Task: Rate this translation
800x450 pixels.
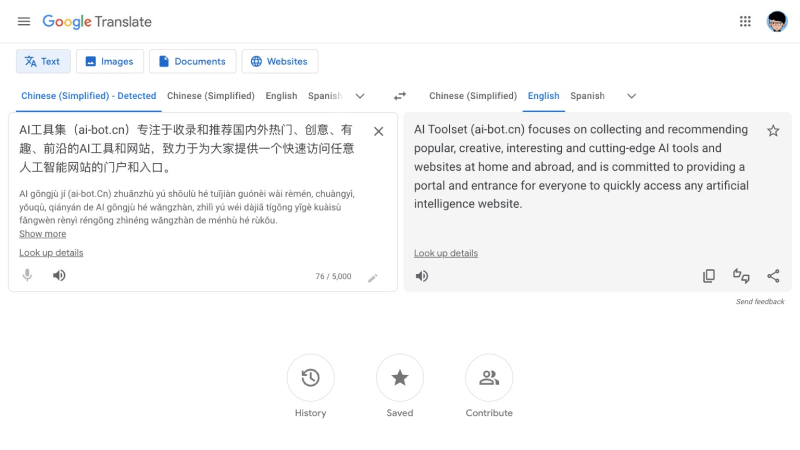Action: pos(741,276)
